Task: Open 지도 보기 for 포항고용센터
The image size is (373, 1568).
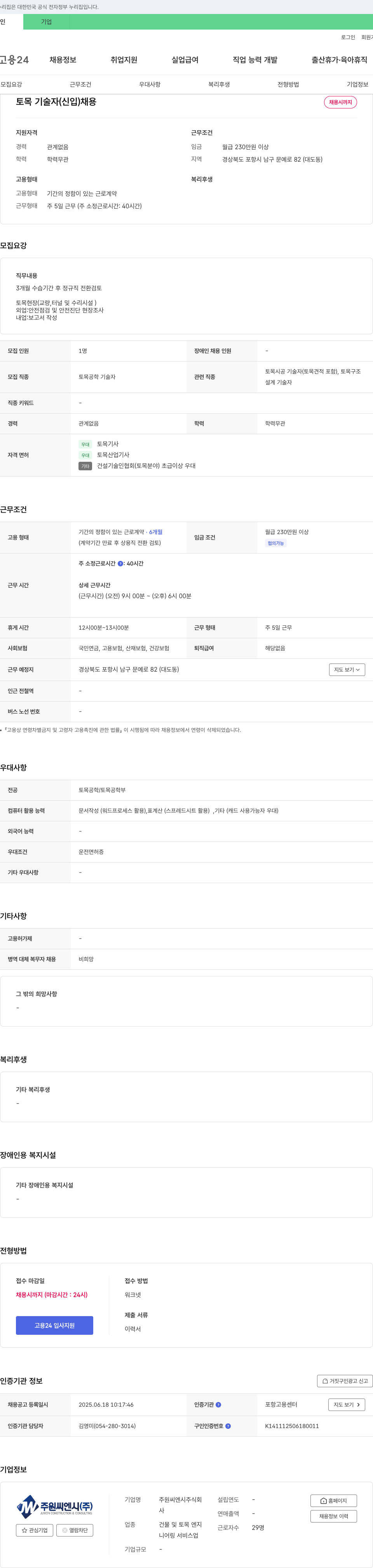Action: point(347,1405)
